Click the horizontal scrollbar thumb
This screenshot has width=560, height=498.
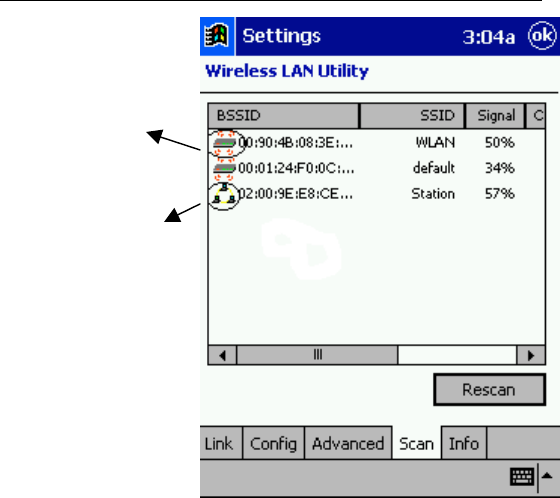pyautogui.click(x=318, y=355)
